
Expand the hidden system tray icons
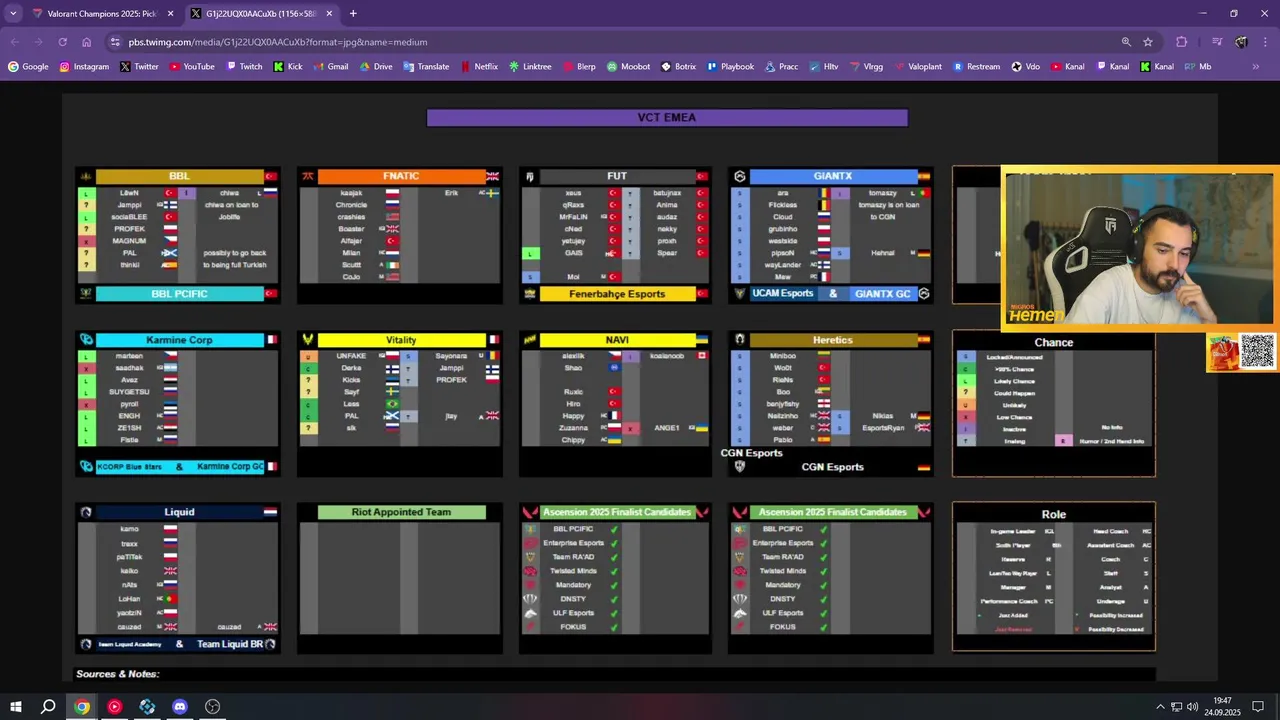click(x=1160, y=707)
